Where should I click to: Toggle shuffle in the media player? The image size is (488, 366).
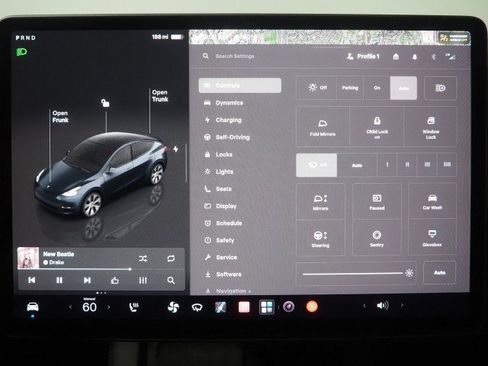tap(143, 258)
